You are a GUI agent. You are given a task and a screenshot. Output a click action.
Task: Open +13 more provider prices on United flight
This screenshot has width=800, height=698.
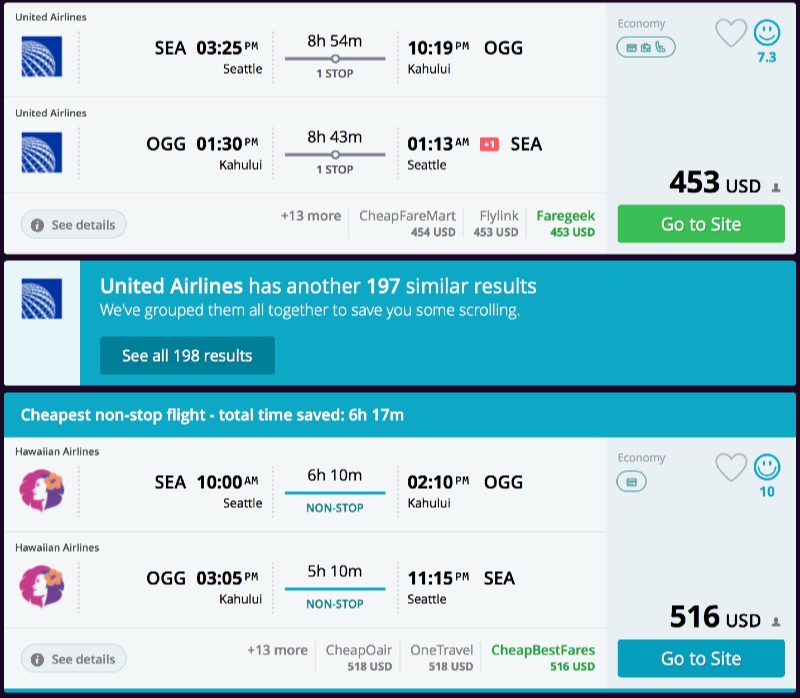click(310, 215)
